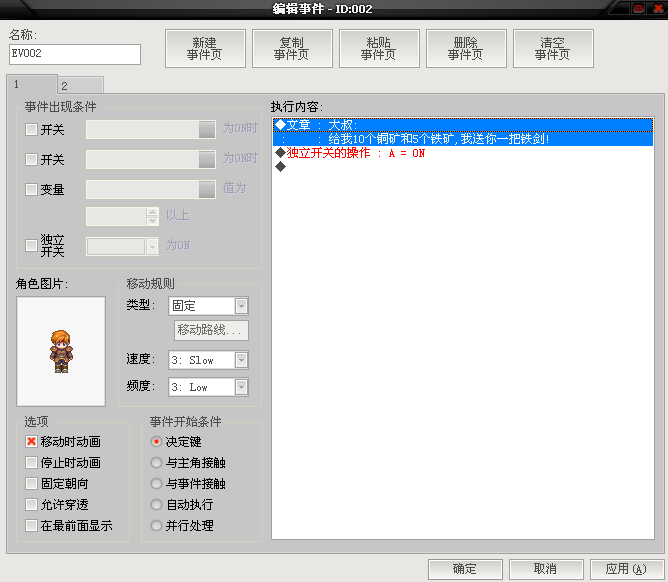Screen dimensions: 668x582
Task: Select the line 给我10个铜矿和5个铁矿
Action: click(463, 139)
